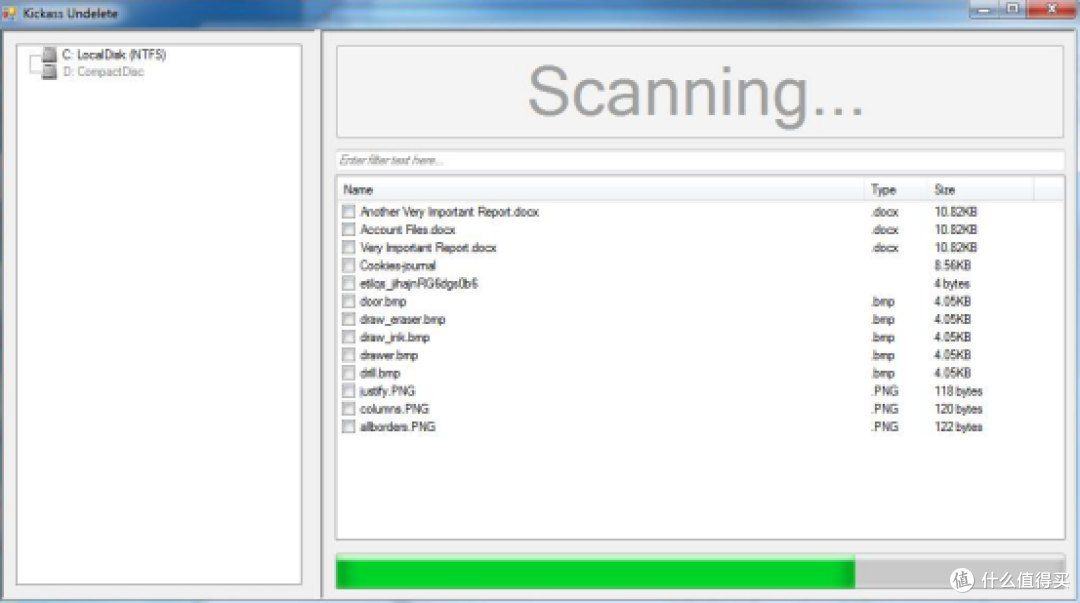Select the drawer.bmp filename
The height and width of the screenshot is (603, 1080).
pos(388,355)
